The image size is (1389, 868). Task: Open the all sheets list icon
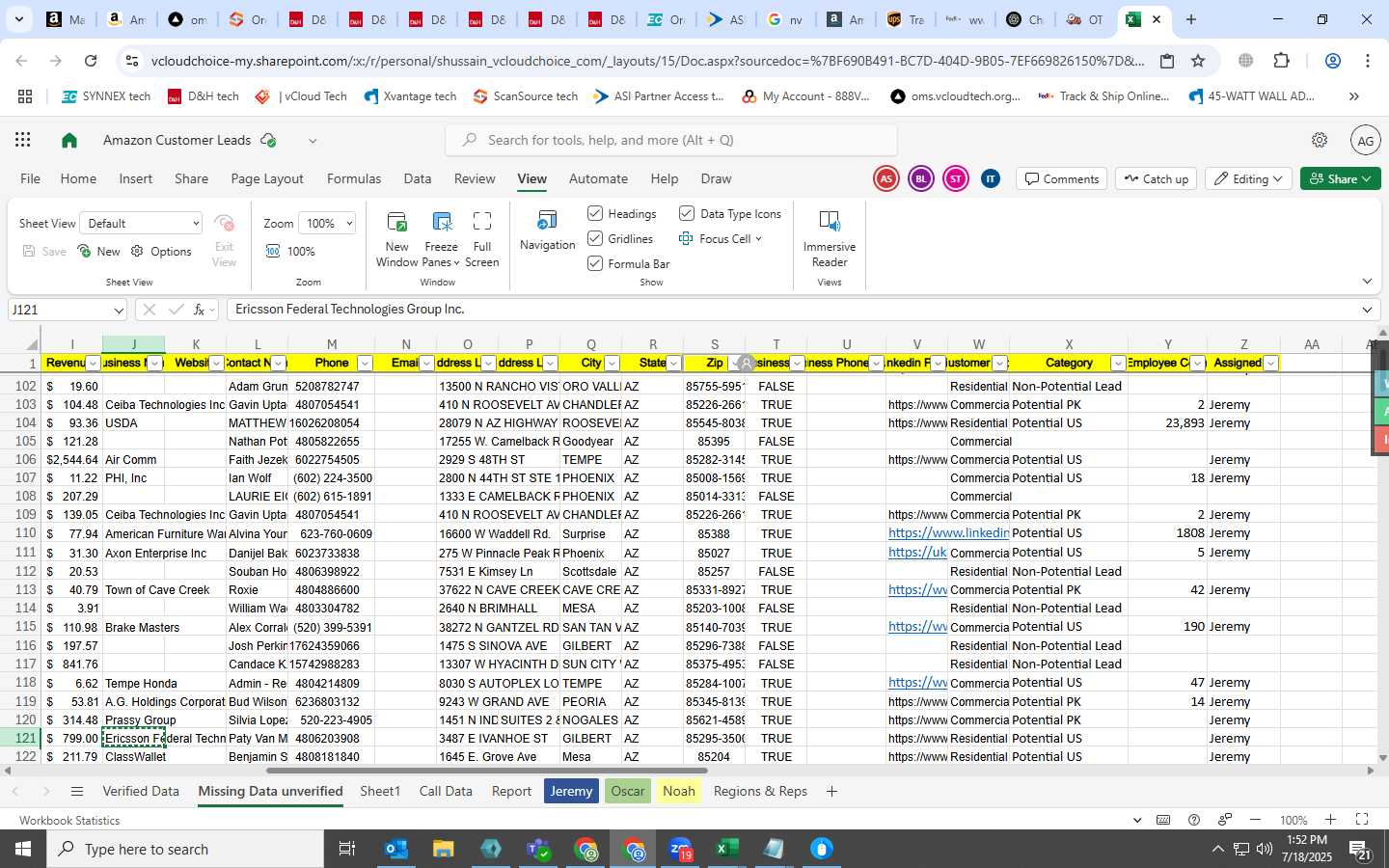coord(77,792)
